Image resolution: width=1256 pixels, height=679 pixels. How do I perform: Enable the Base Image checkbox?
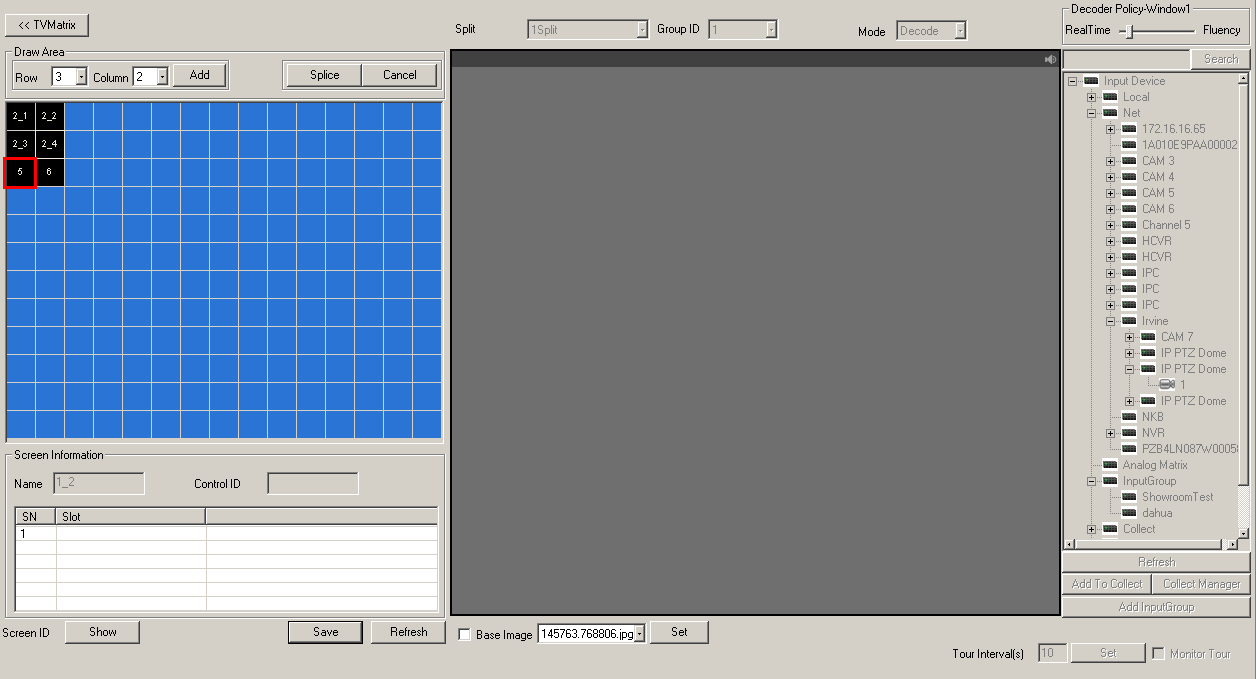[x=464, y=633]
